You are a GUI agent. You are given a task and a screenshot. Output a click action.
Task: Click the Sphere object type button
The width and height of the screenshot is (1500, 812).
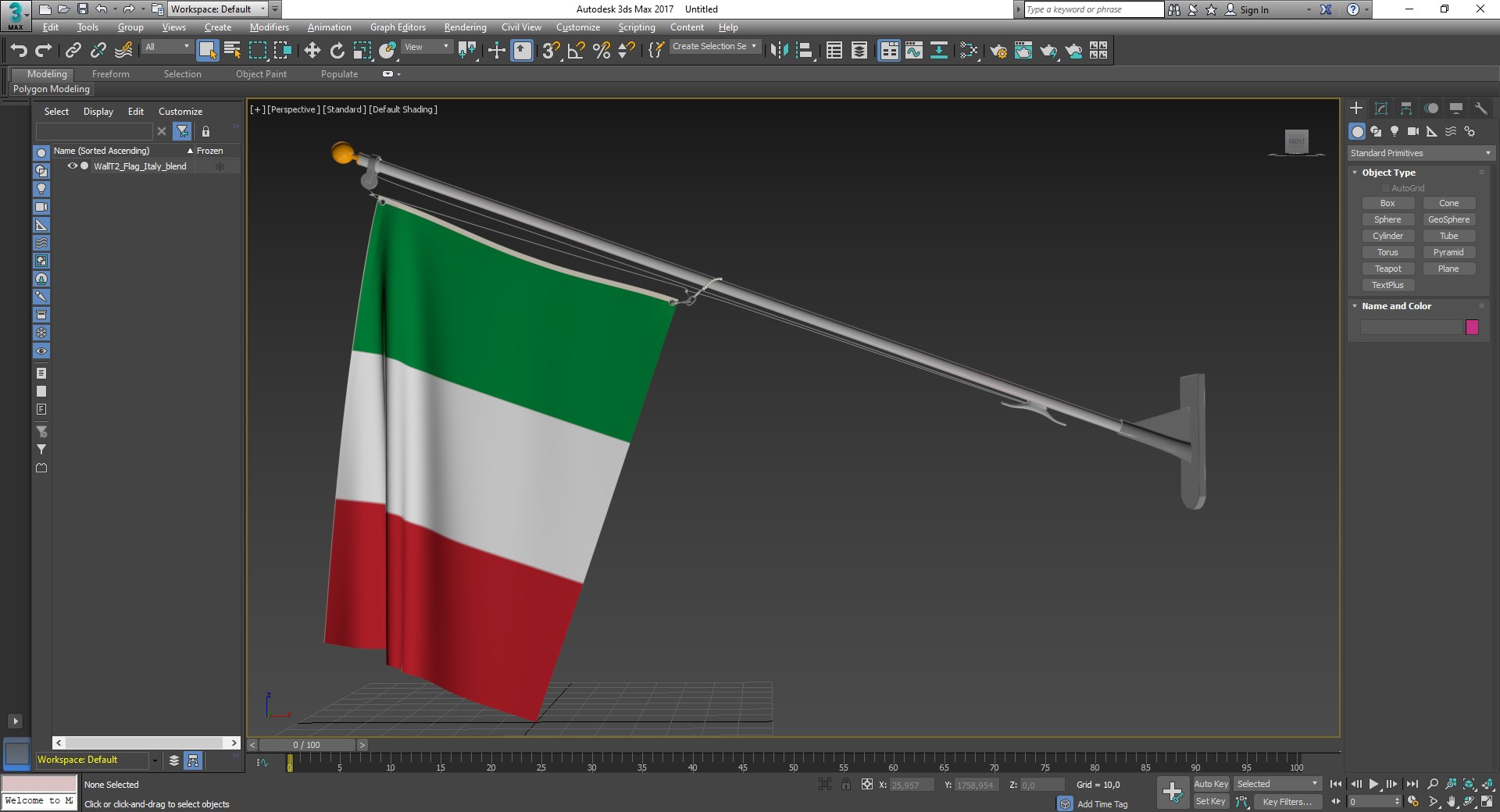click(1387, 219)
